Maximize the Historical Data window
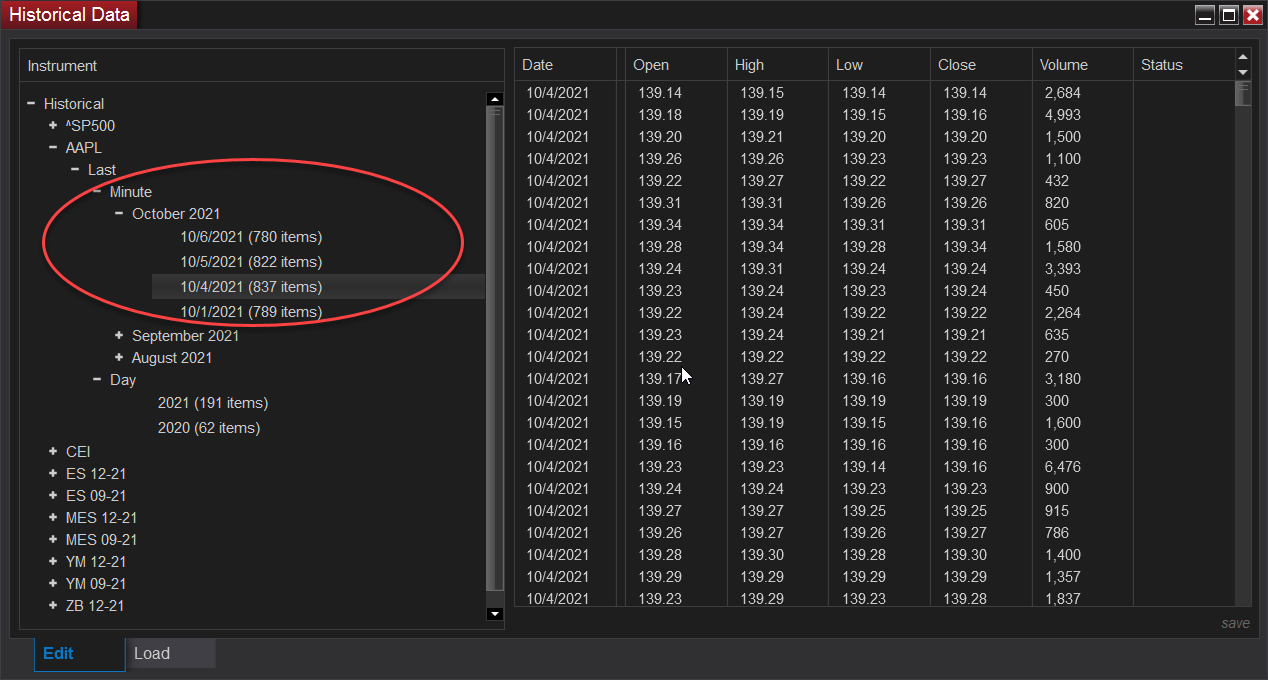The width and height of the screenshot is (1268, 680). [1229, 15]
